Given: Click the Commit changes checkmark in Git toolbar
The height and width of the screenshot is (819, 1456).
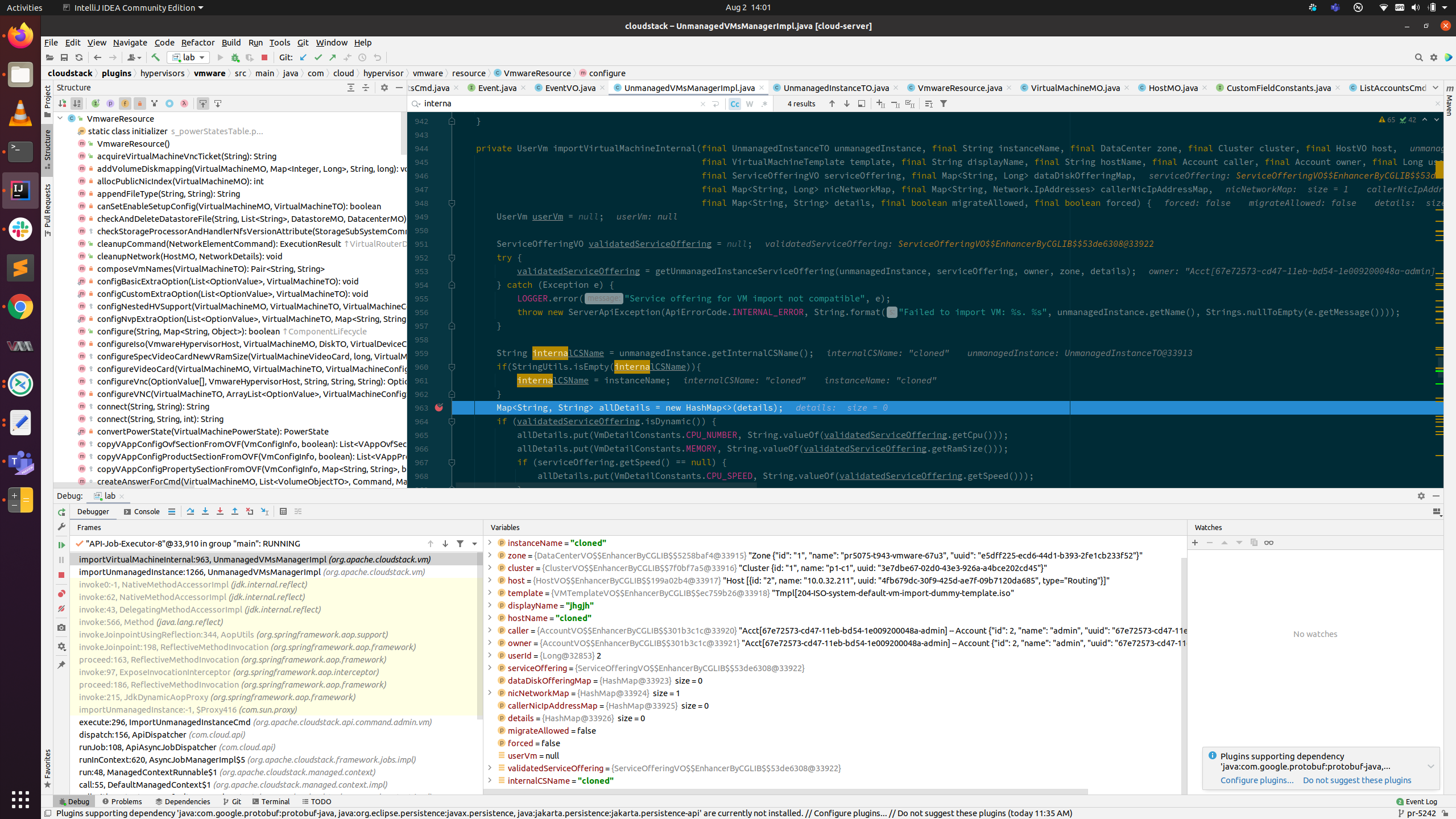Looking at the screenshot, I should [x=317, y=57].
